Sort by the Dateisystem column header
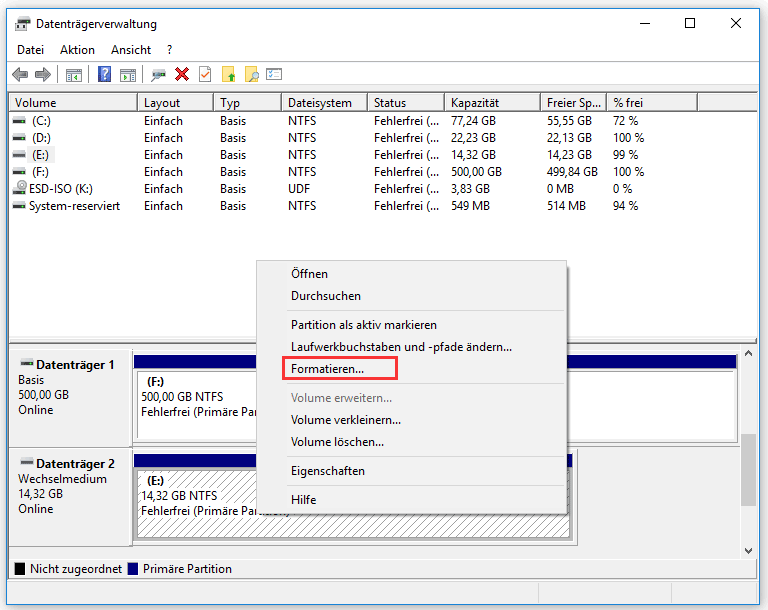This screenshot has height=610, width=768. click(x=325, y=103)
